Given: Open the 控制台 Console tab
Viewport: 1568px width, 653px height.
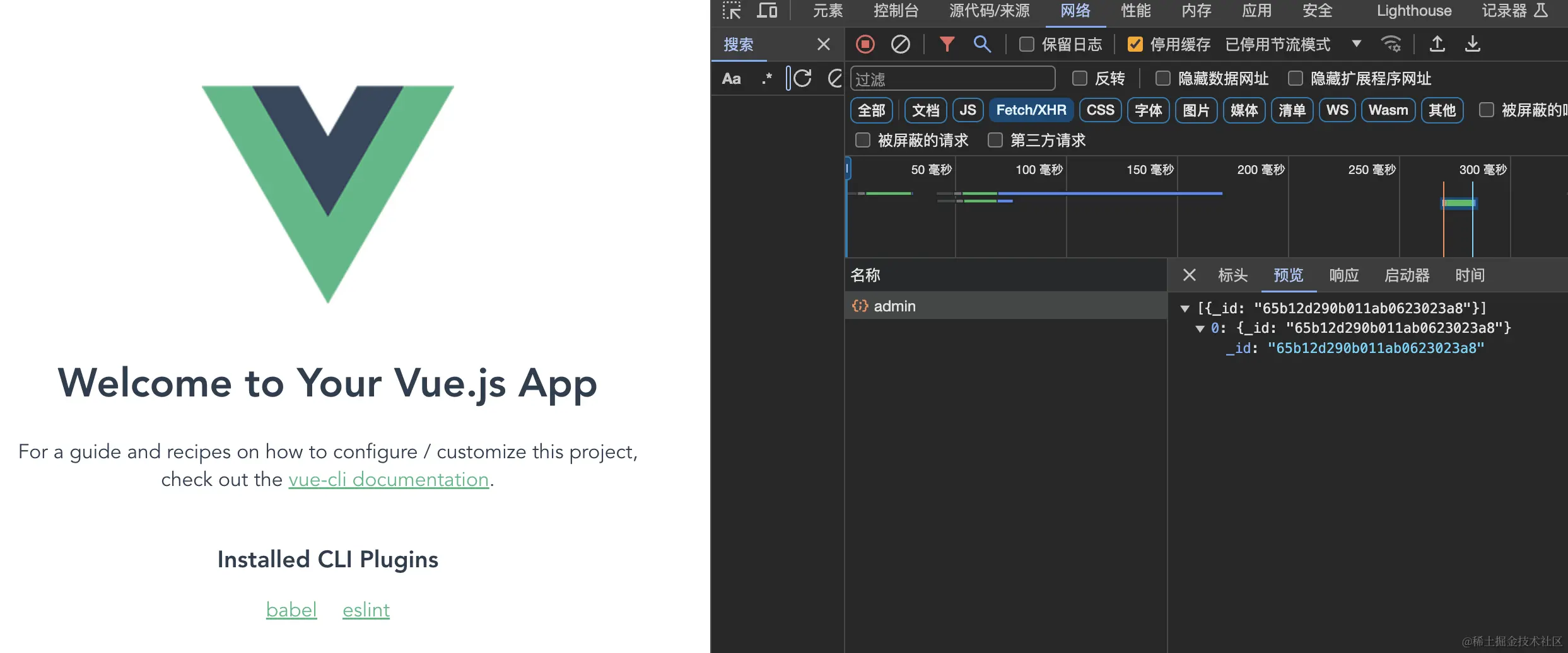Looking at the screenshot, I should [x=896, y=11].
